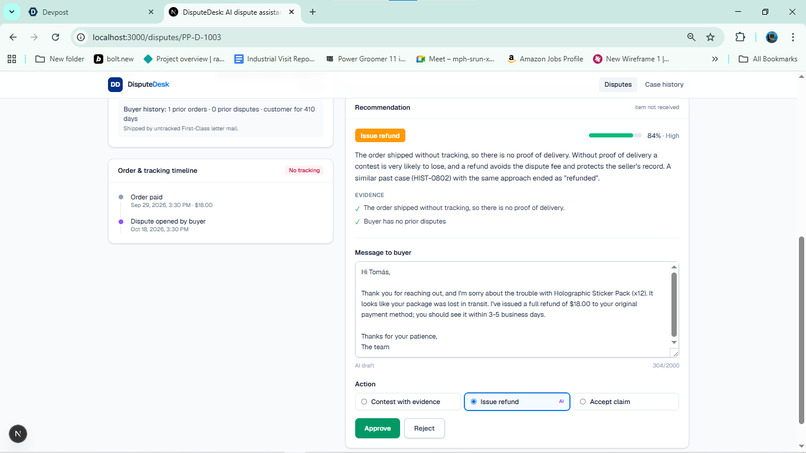Click the address bar URL
806x453 pixels.
157,37
